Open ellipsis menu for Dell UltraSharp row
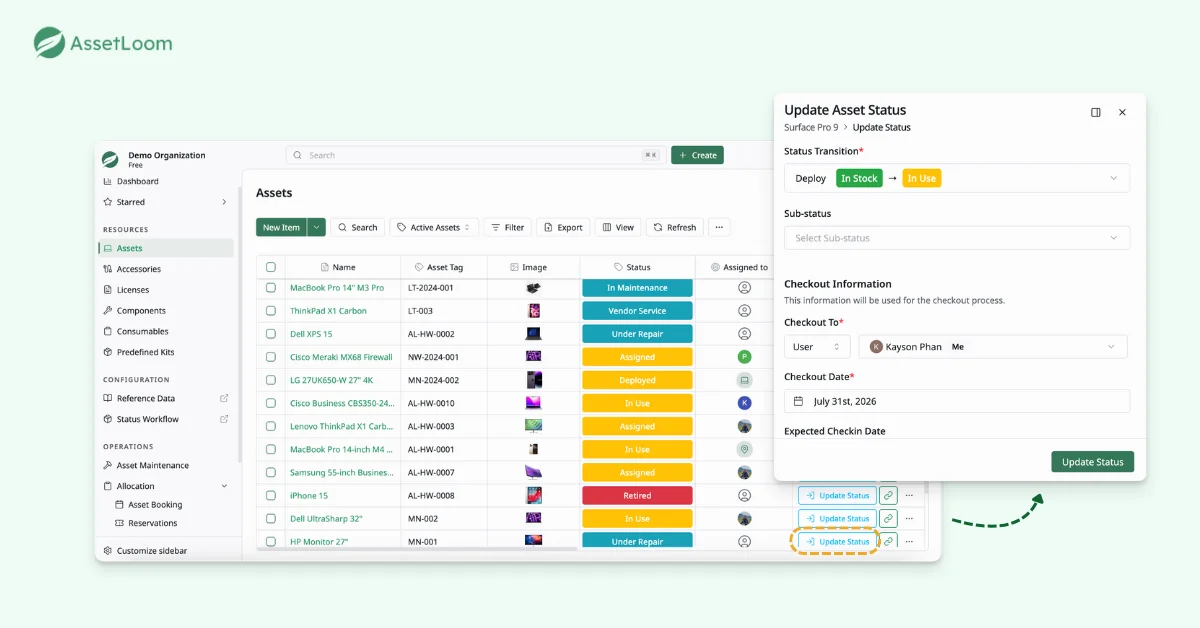 tap(909, 518)
